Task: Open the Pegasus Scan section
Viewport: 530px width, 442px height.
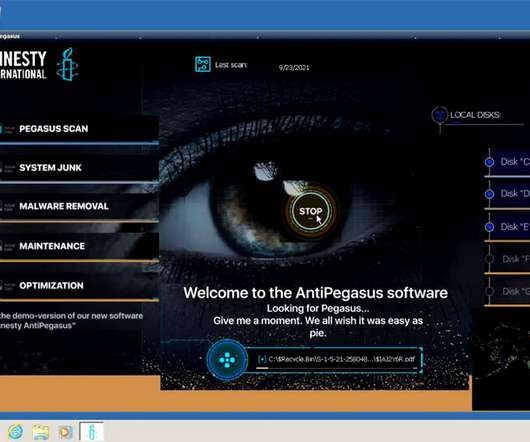Action: click(79, 129)
